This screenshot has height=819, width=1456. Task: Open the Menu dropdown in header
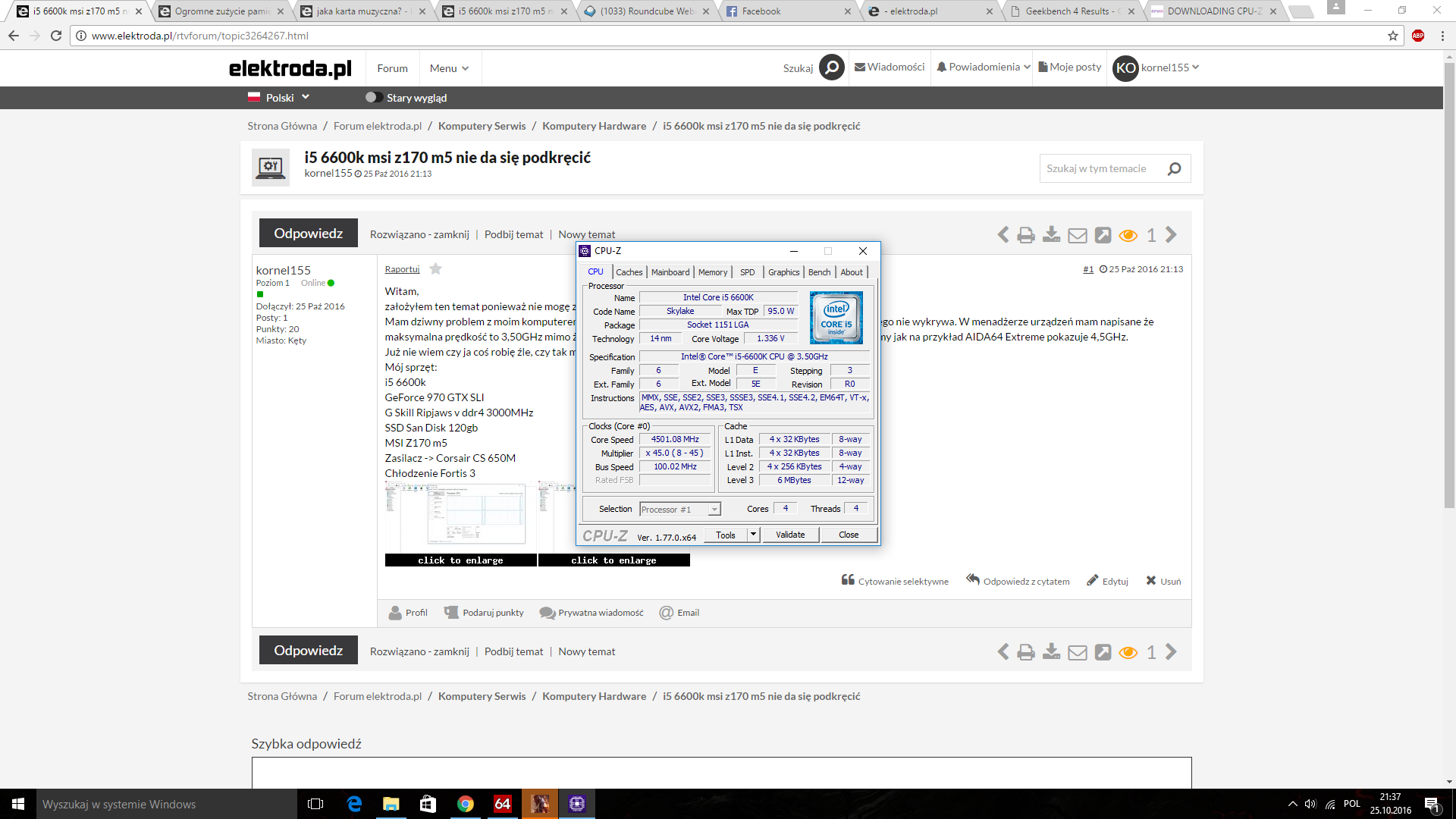pos(449,68)
